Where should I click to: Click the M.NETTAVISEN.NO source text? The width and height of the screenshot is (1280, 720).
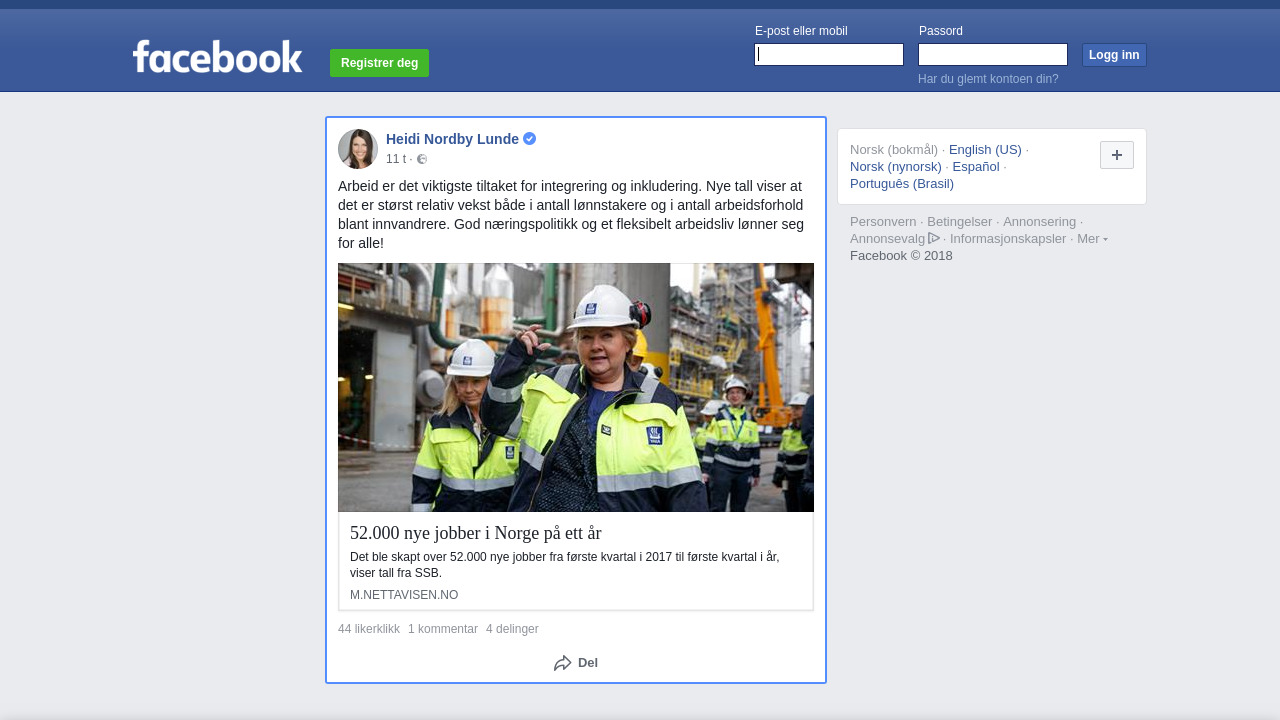coord(404,595)
